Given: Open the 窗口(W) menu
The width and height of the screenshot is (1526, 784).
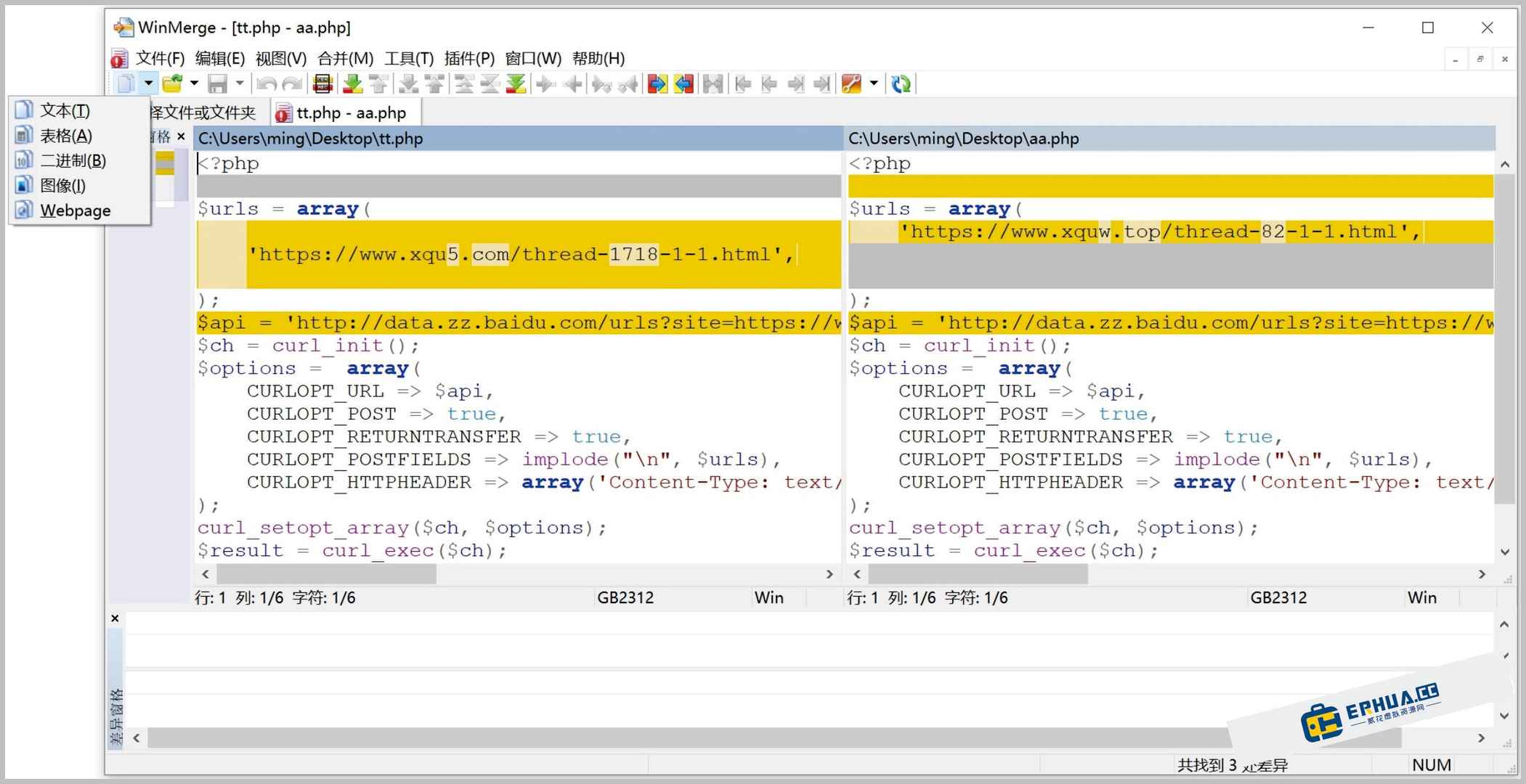Looking at the screenshot, I should (533, 58).
